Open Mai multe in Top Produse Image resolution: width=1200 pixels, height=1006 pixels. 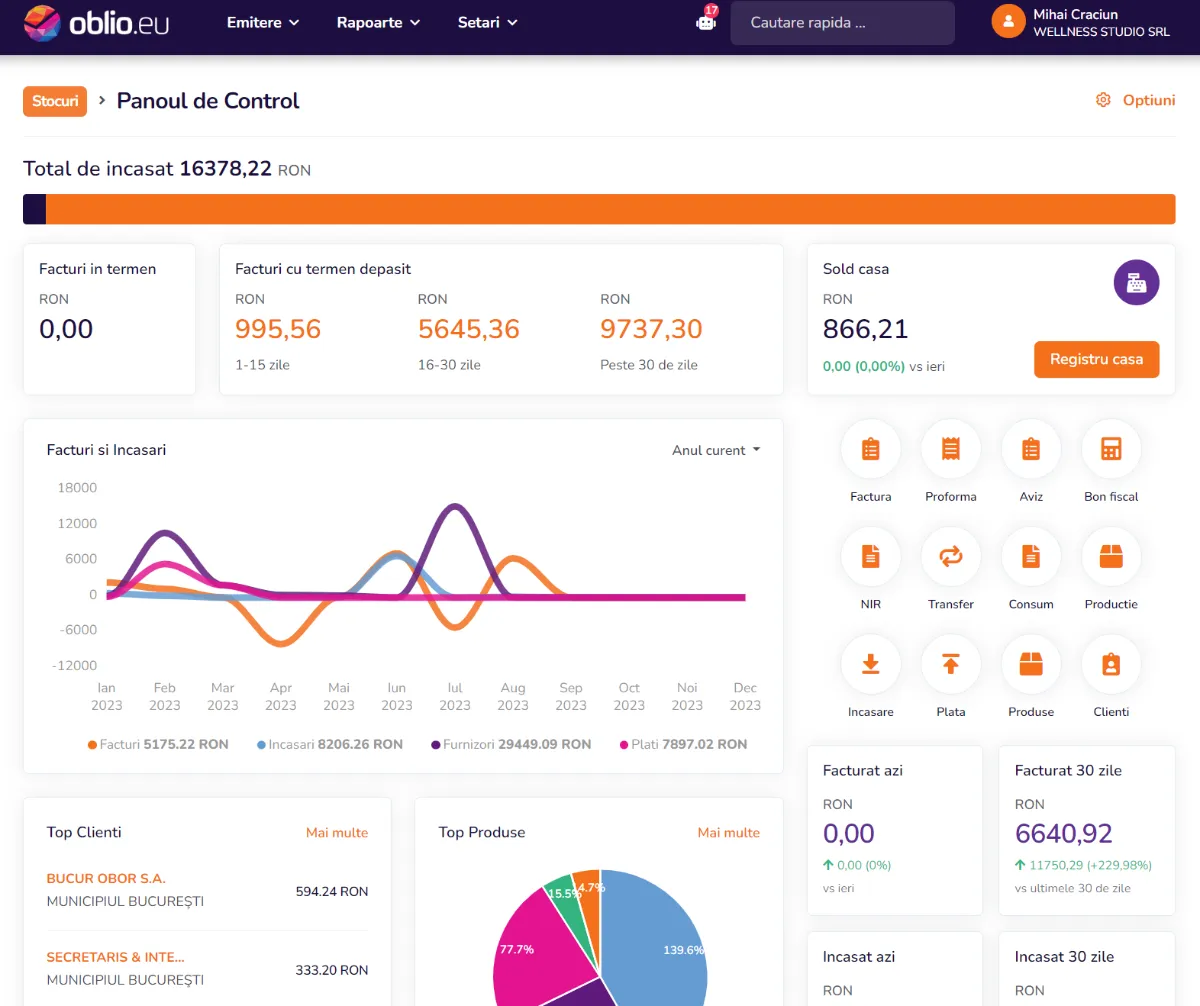(x=729, y=832)
